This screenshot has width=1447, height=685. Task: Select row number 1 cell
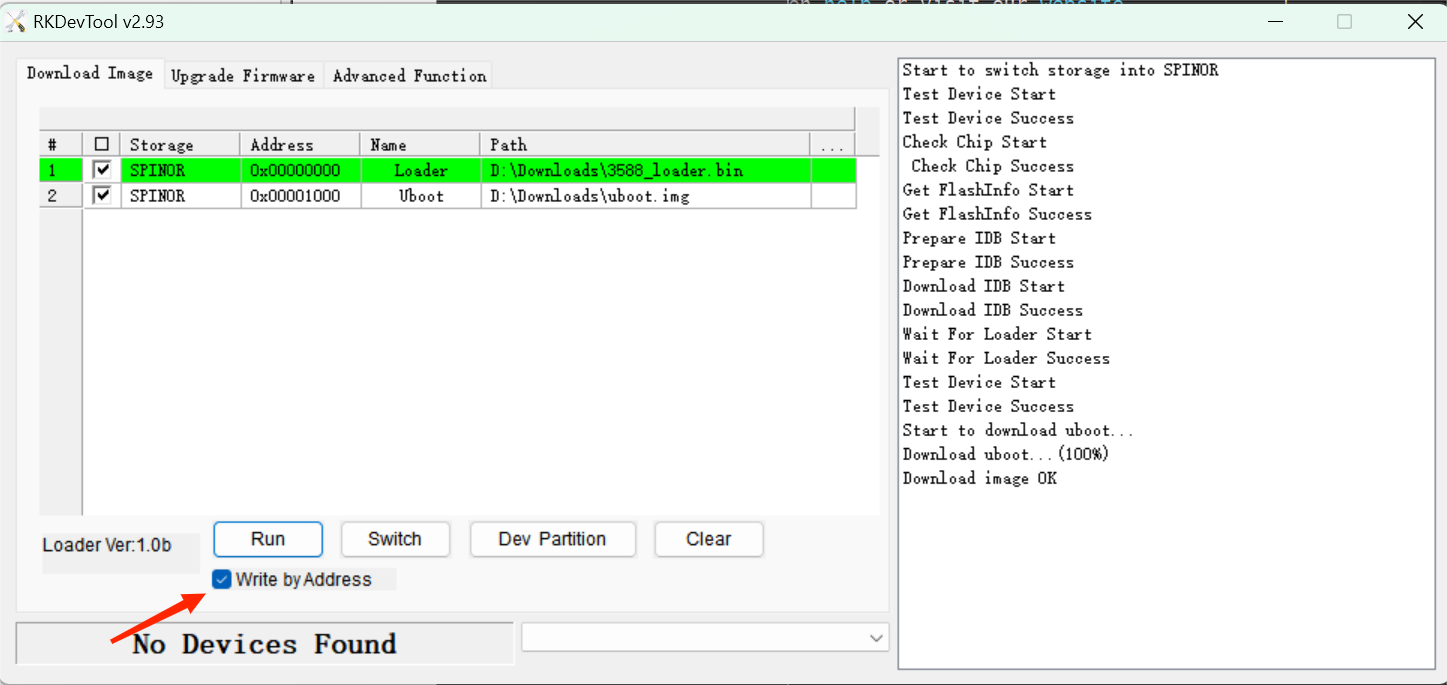(60, 170)
